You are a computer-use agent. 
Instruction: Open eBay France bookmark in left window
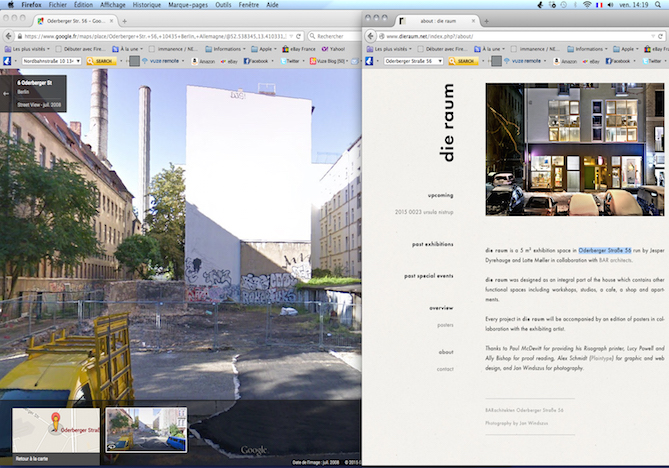[299, 49]
